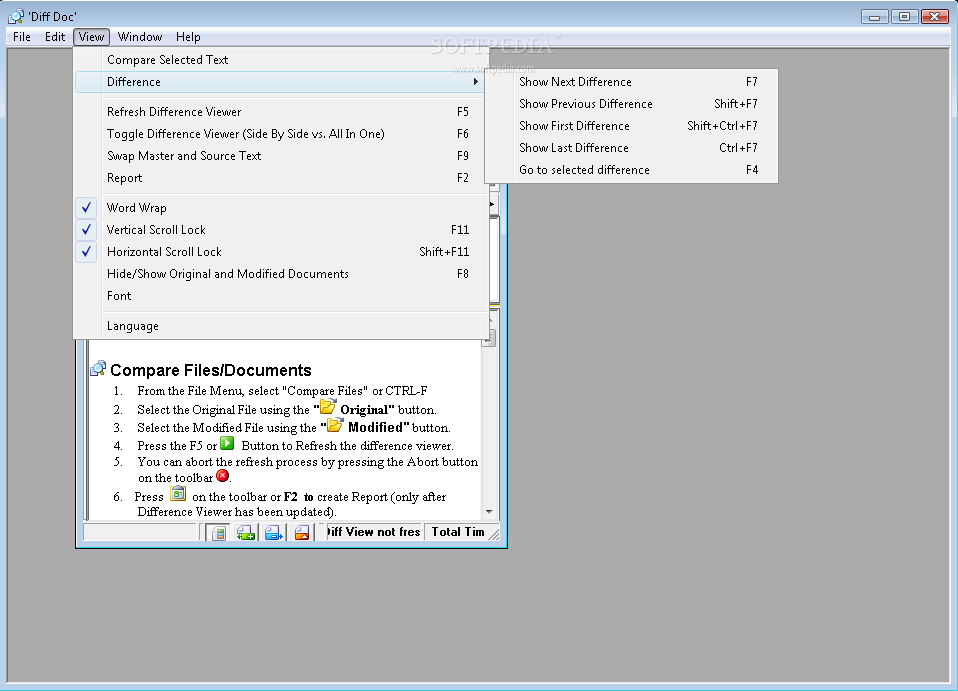Viewport: 958px width, 691px height.
Task: Choose Go to selected difference
Action: click(632, 170)
